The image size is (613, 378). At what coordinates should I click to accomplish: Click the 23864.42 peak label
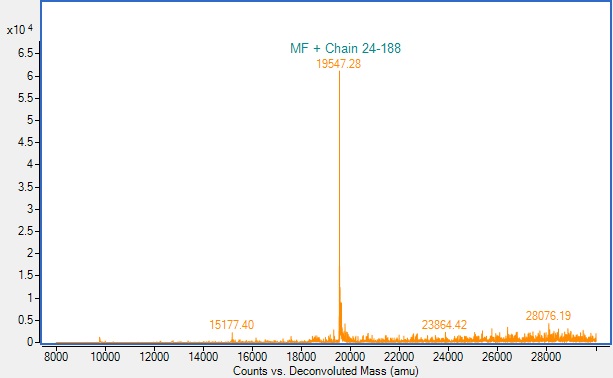(444, 325)
